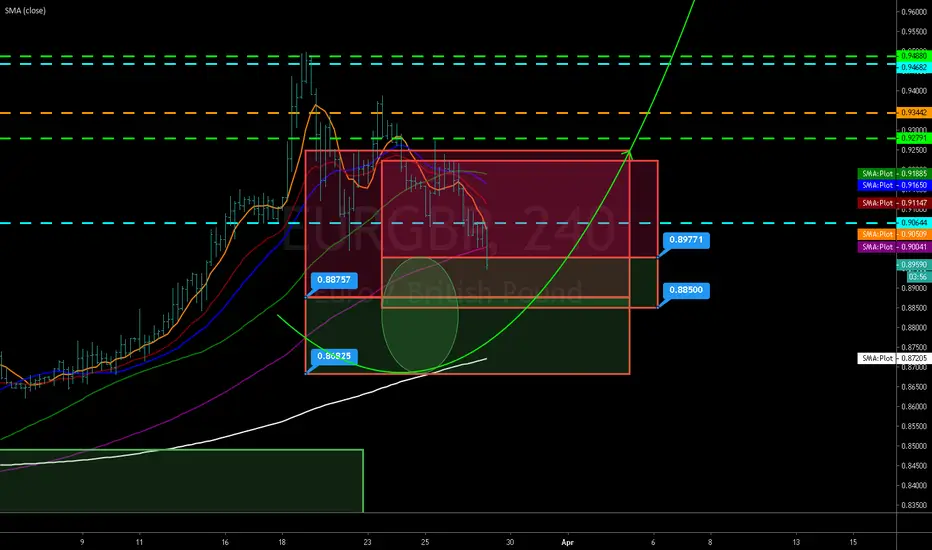Click the 0.85000 price axis value
Screen dimensions: 932x550
[x=914, y=446]
